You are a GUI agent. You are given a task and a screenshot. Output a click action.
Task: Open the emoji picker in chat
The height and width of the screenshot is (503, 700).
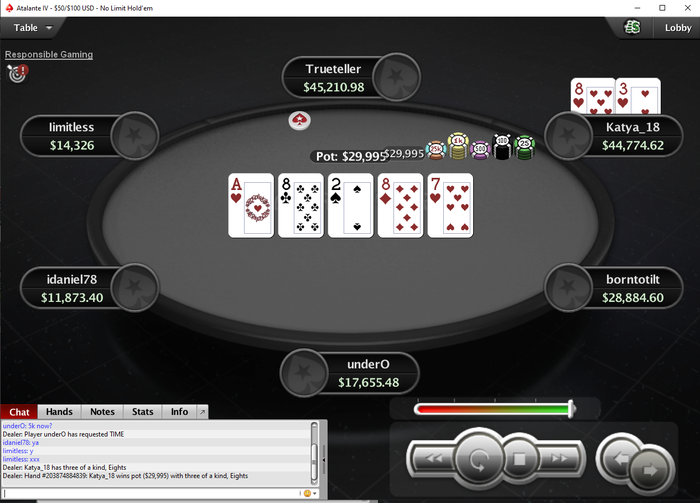pos(307,493)
